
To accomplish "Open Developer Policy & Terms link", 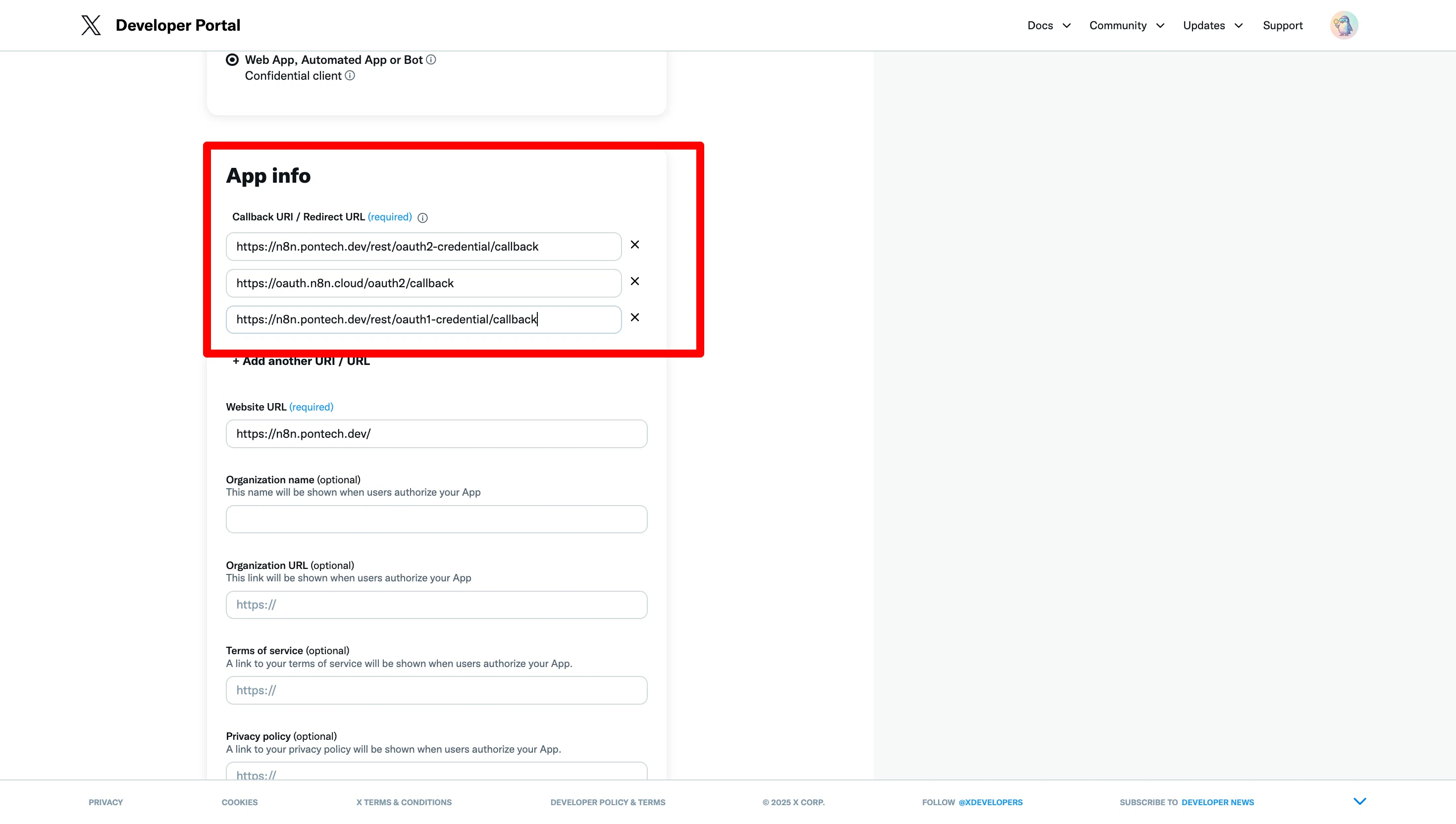I will click(608, 803).
